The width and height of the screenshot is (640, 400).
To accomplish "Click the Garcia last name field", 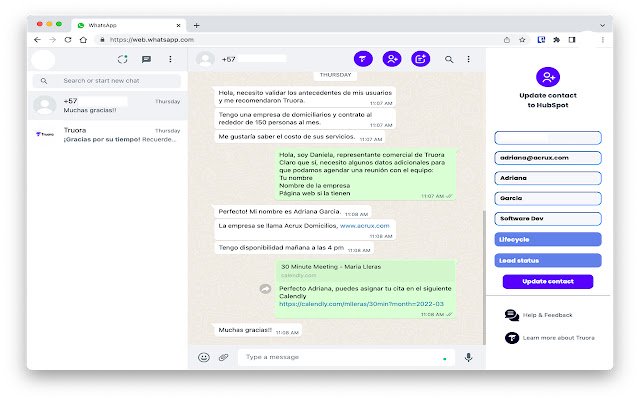I will (548, 198).
